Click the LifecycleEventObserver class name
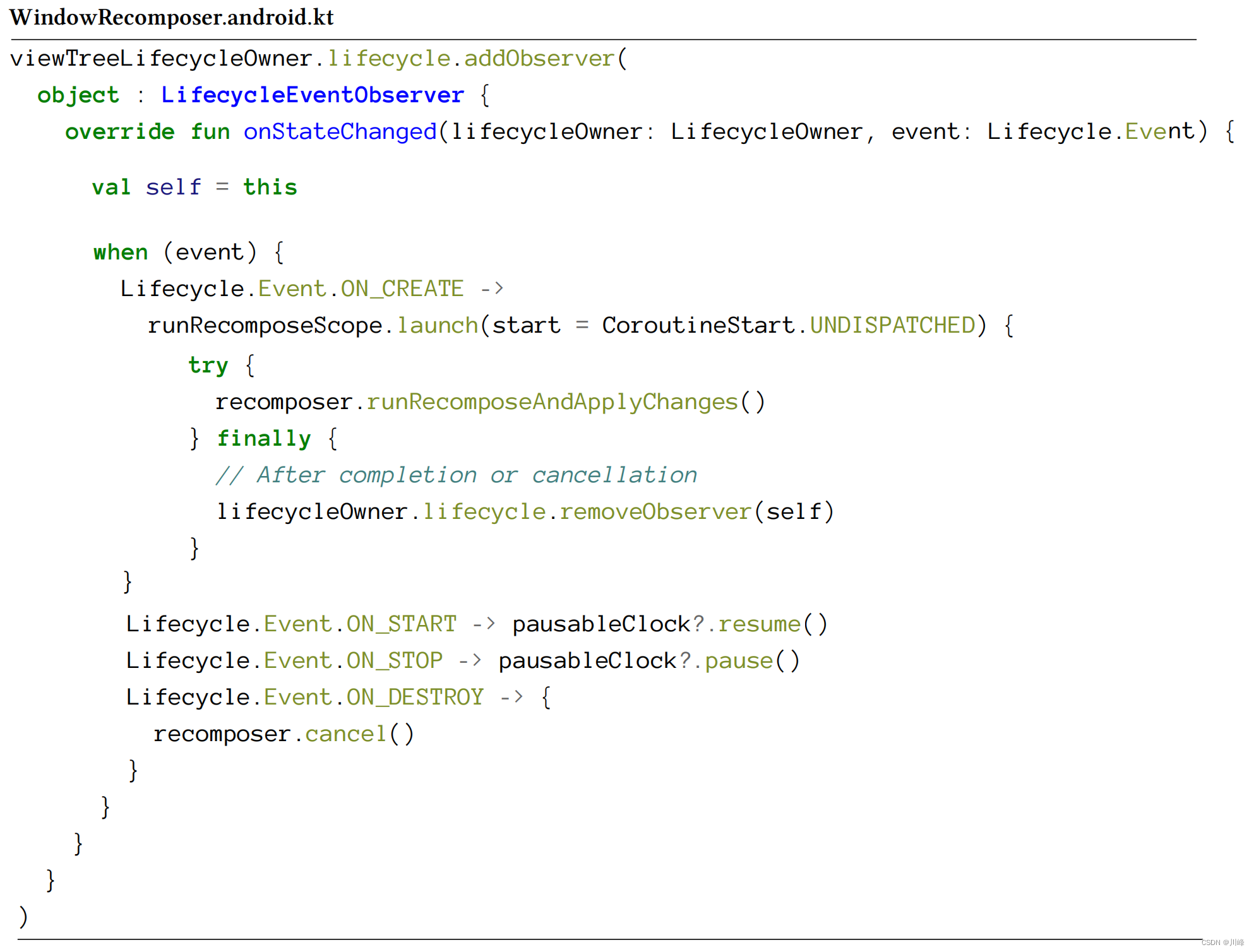The width and height of the screenshot is (1254, 952). point(313,95)
